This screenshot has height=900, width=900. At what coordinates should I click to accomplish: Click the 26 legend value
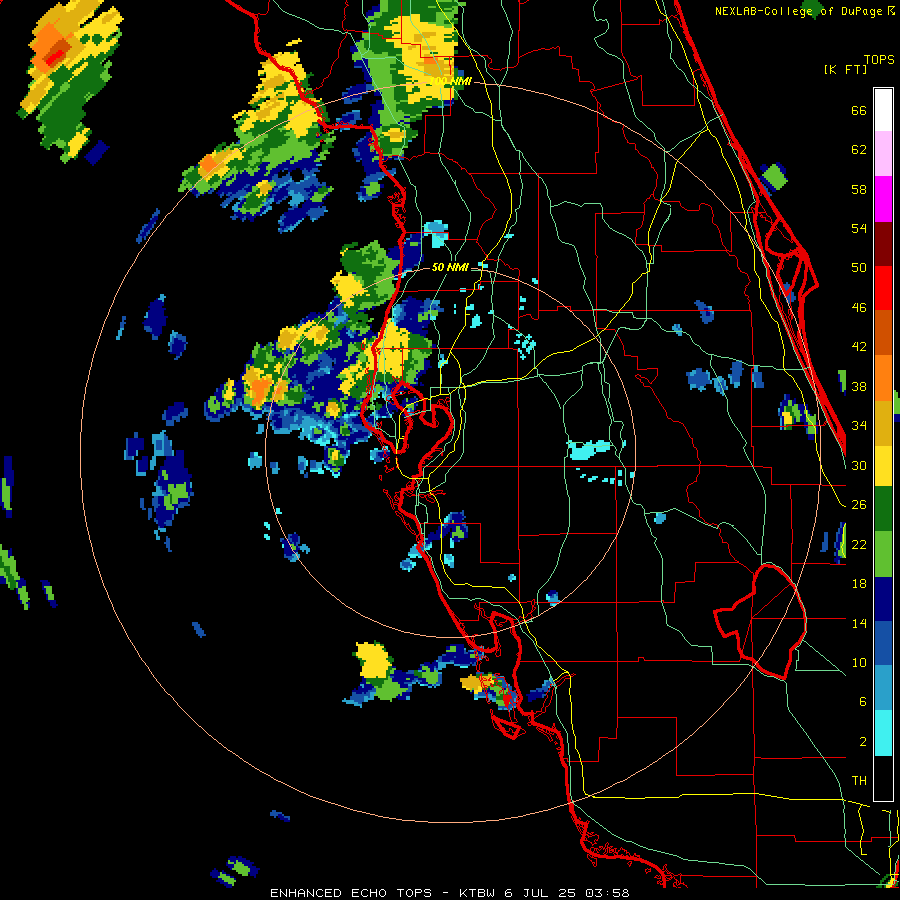tap(859, 505)
